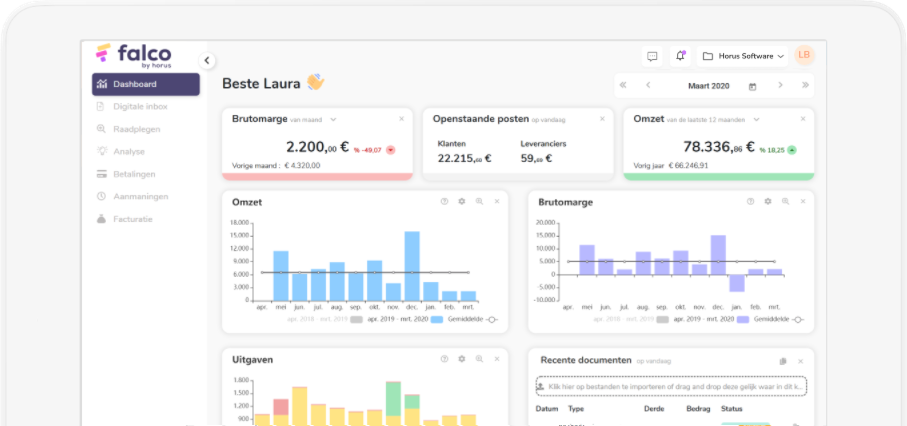Viewport: 907px width, 426px height.
Task: Jump forward with double right arrows
Action: (805, 86)
